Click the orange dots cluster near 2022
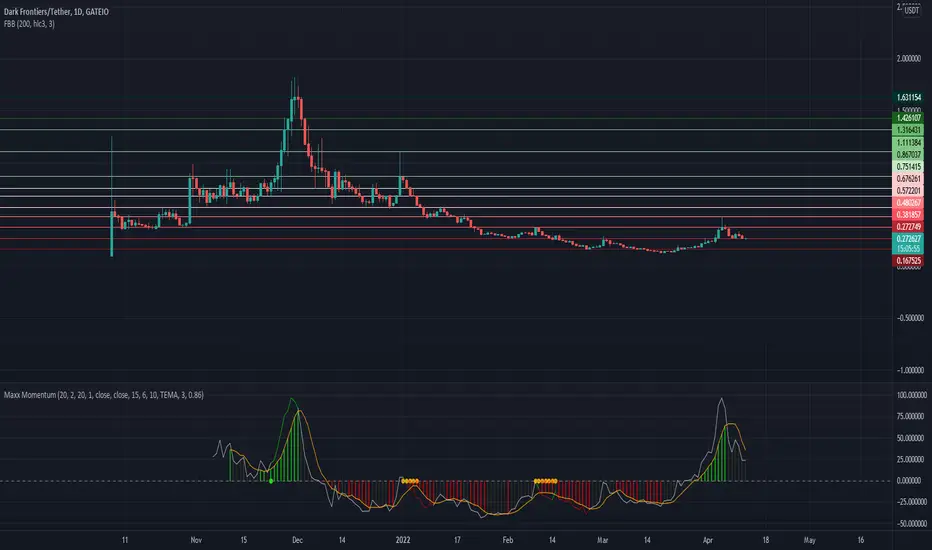 pyautogui.click(x=410, y=480)
